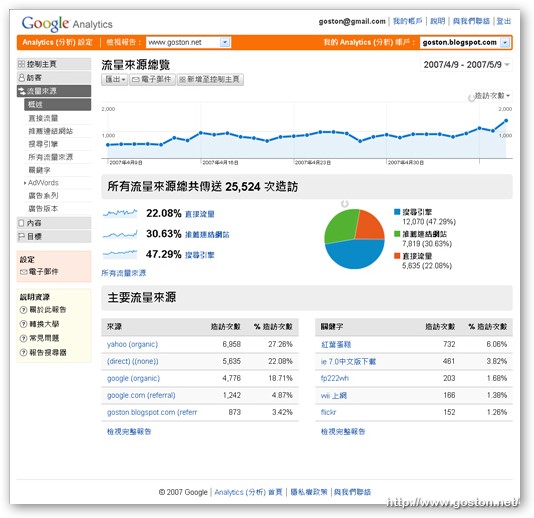The image size is (534, 518).
Task: Click the visitor person icon beside 訪客
Action: [21, 78]
